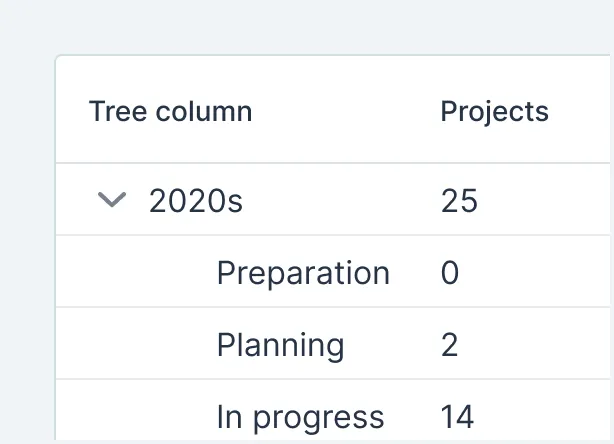
Task: Click the 0 projects cell for Preparation
Action: point(450,273)
